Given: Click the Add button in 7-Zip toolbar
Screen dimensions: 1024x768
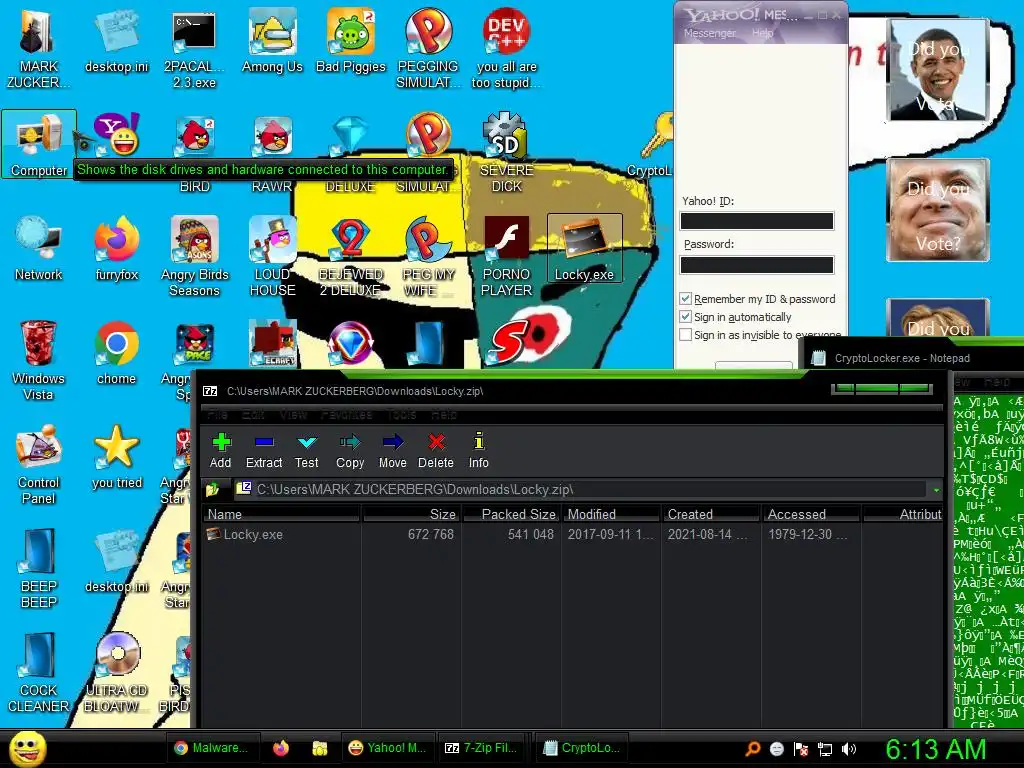Looking at the screenshot, I should pyautogui.click(x=221, y=451).
